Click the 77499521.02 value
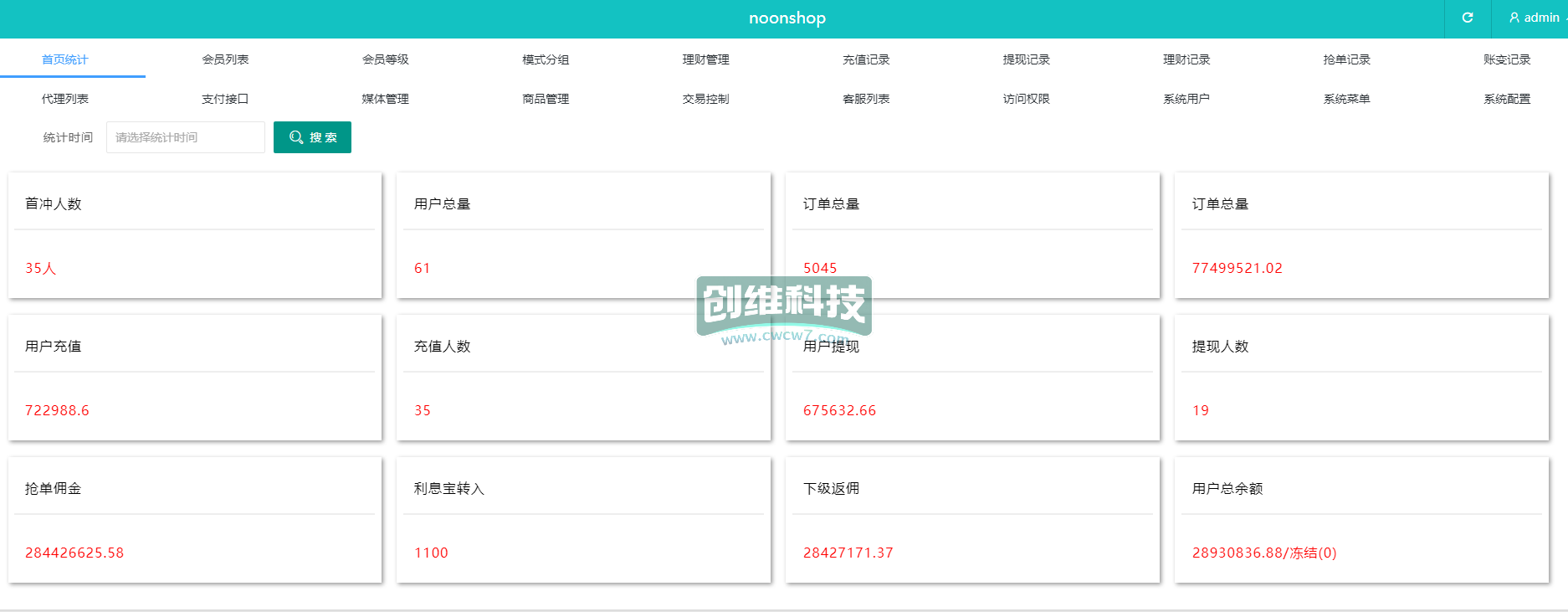1568x612 pixels. pyautogui.click(x=1237, y=268)
